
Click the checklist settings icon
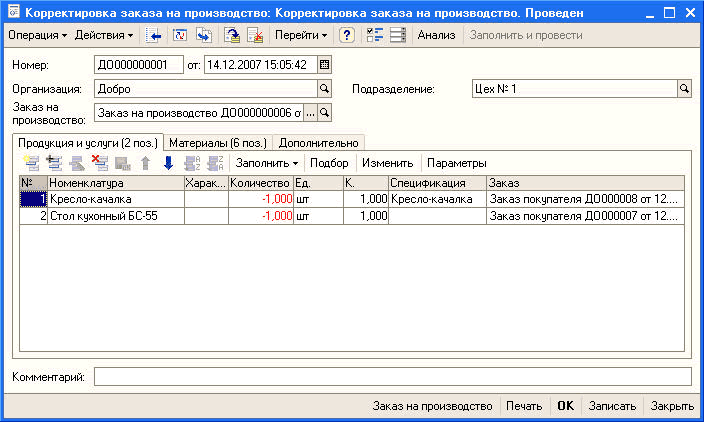(374, 35)
